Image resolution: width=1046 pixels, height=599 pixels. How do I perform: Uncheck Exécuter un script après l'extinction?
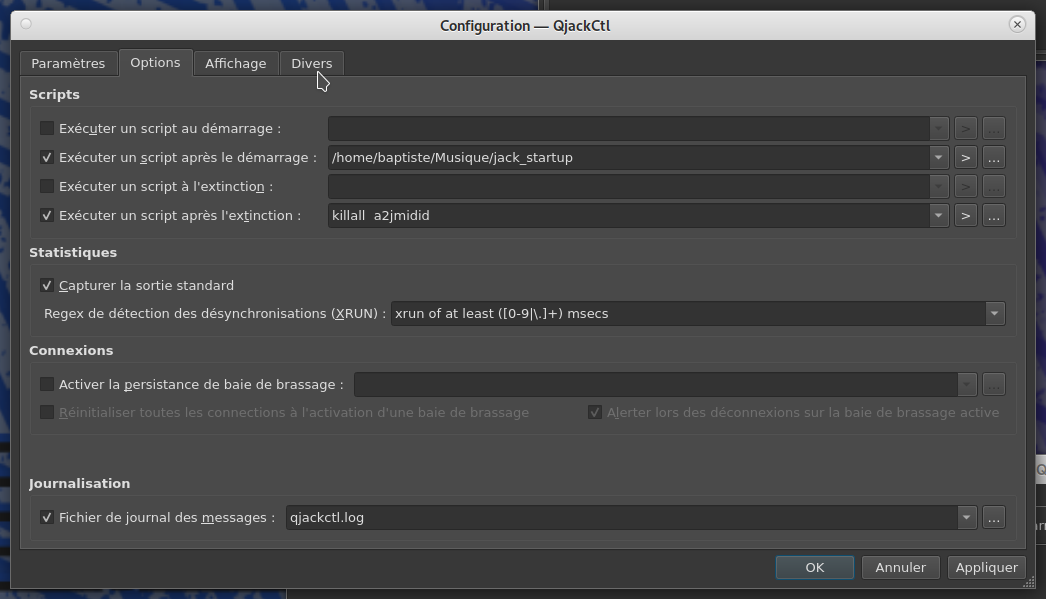[47, 215]
